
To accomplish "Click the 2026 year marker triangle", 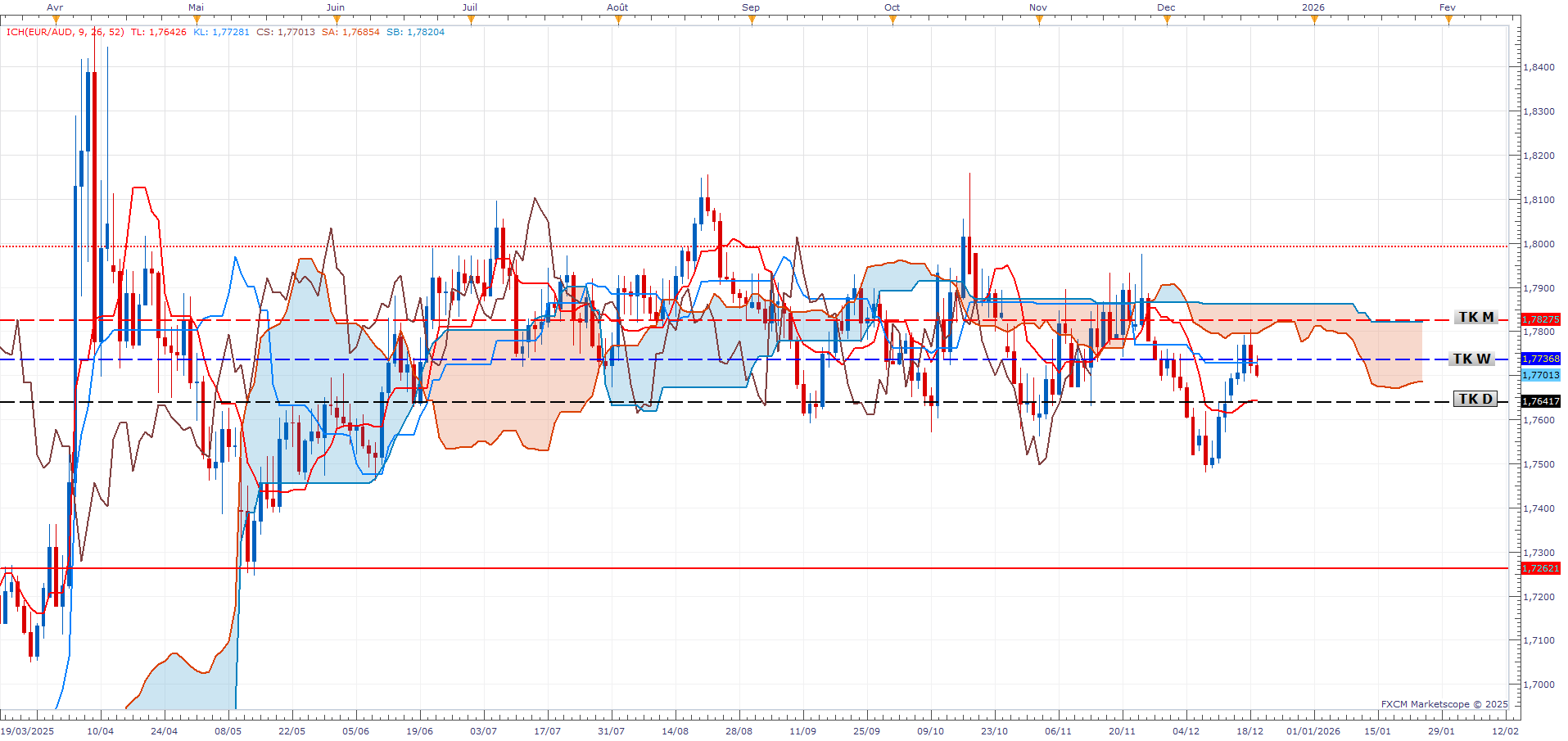I will (x=1314, y=20).
